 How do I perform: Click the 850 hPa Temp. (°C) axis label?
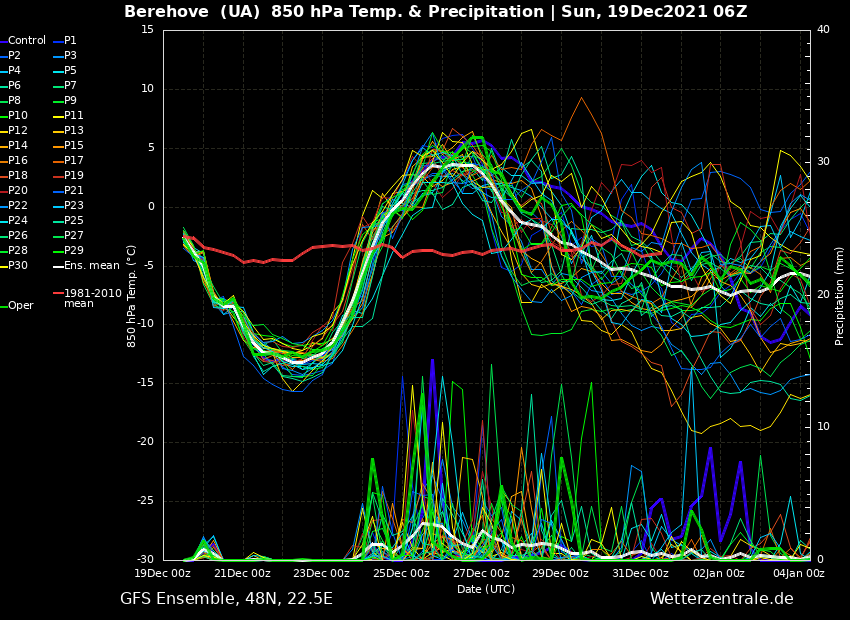pos(132,295)
